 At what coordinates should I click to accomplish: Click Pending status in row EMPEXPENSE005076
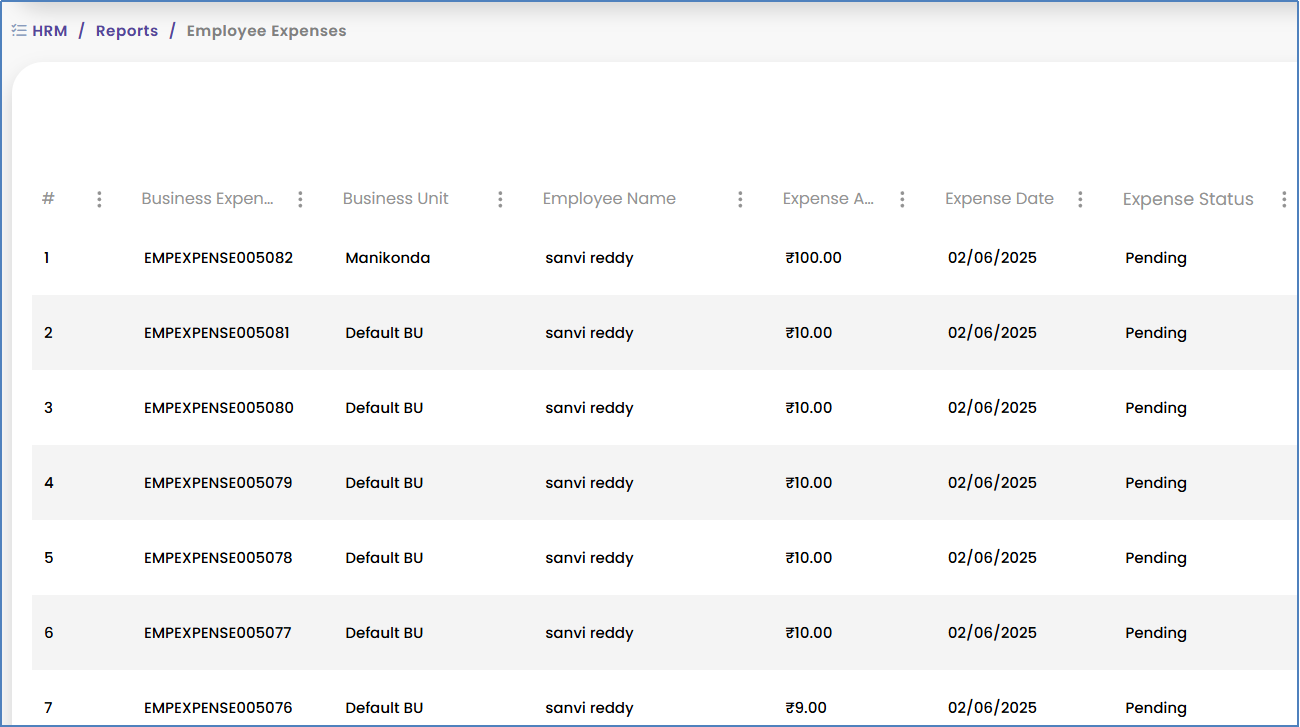pyautogui.click(x=1156, y=708)
